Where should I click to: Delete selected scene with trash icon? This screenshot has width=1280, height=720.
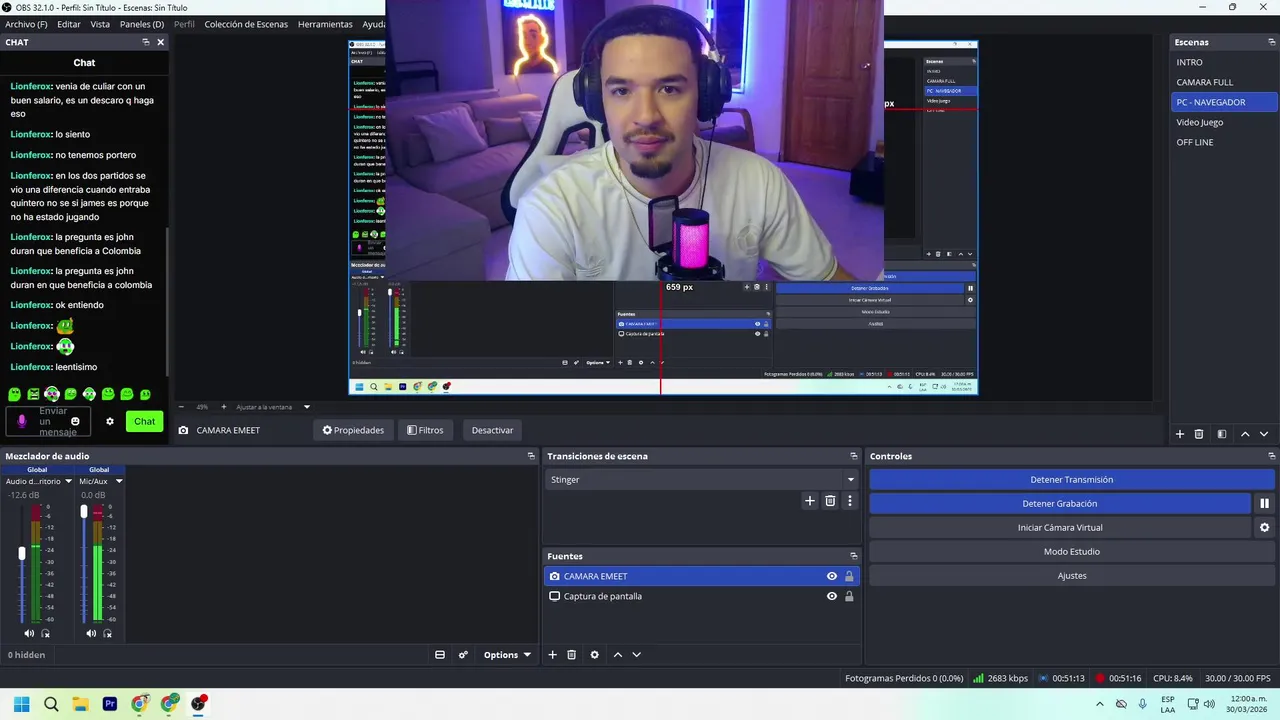pyautogui.click(x=1199, y=434)
